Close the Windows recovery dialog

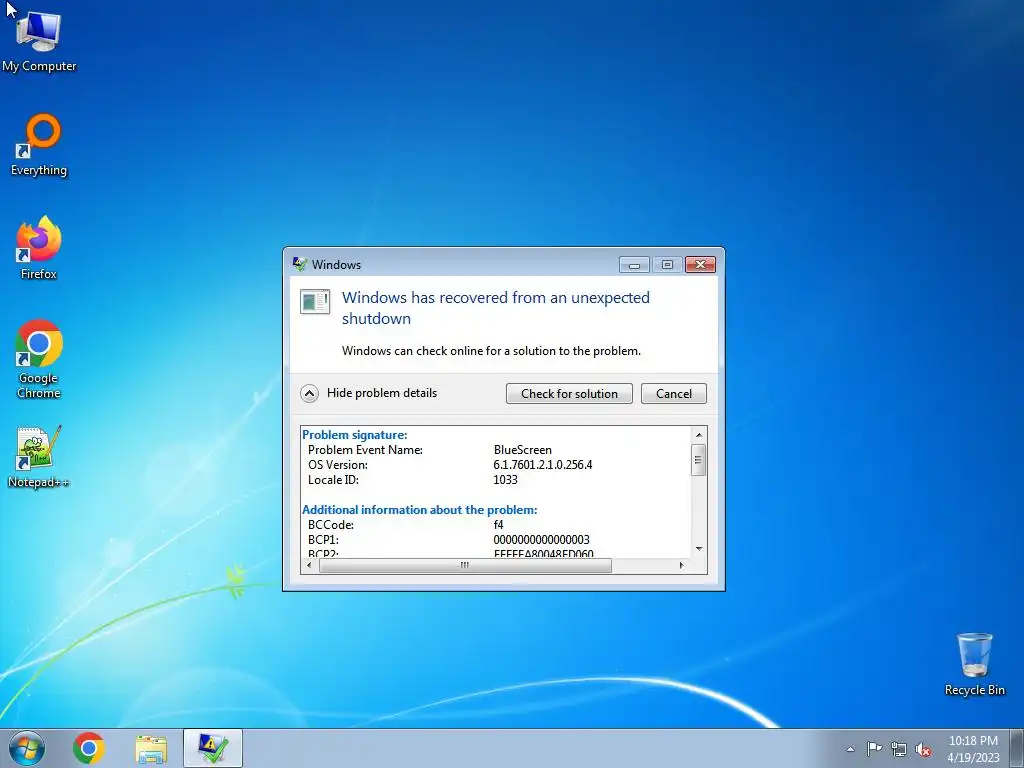(x=700, y=264)
